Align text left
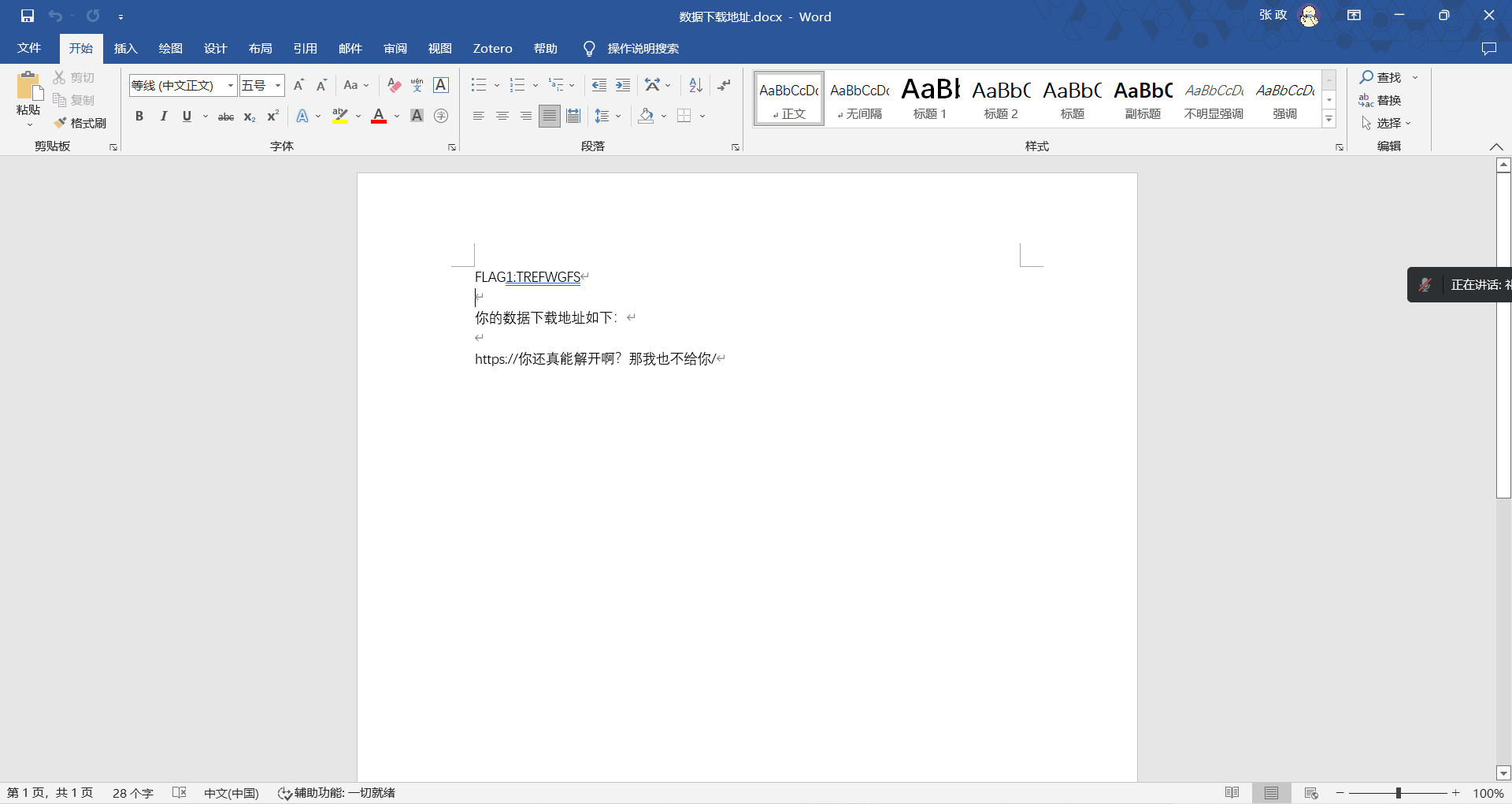The width and height of the screenshot is (1512, 804). 478,116
